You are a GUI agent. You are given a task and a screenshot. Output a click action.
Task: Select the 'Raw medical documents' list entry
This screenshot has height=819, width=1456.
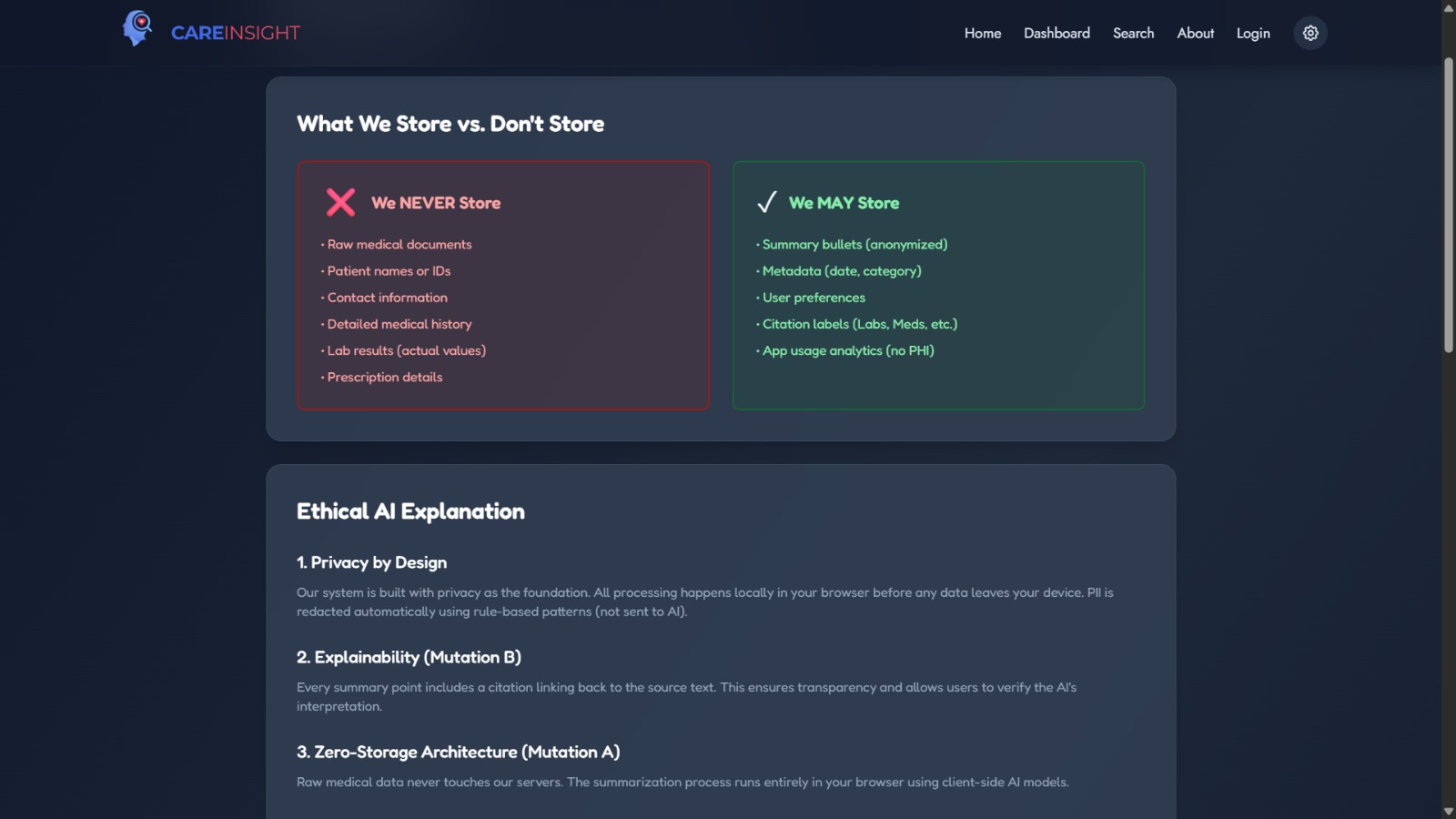[x=399, y=244]
